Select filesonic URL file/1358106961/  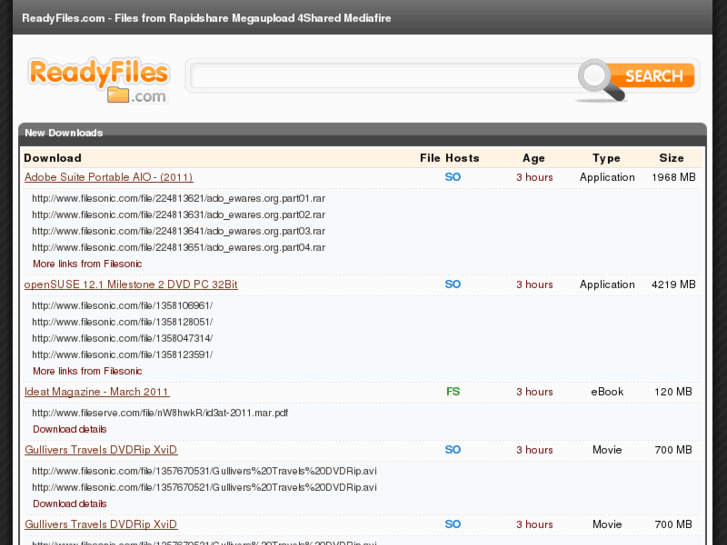(x=122, y=306)
